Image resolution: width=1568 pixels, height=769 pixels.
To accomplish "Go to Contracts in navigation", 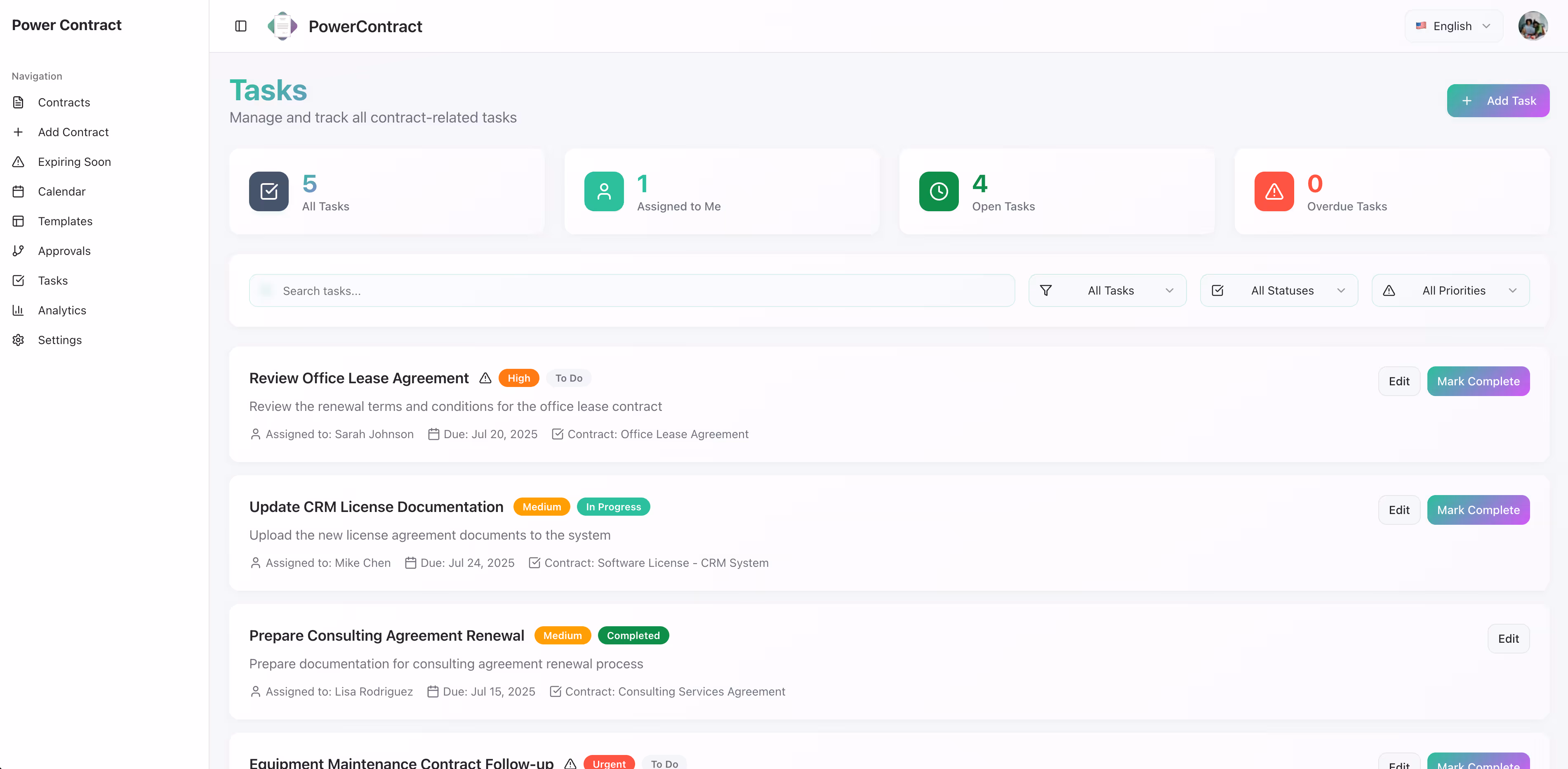I will (x=64, y=102).
